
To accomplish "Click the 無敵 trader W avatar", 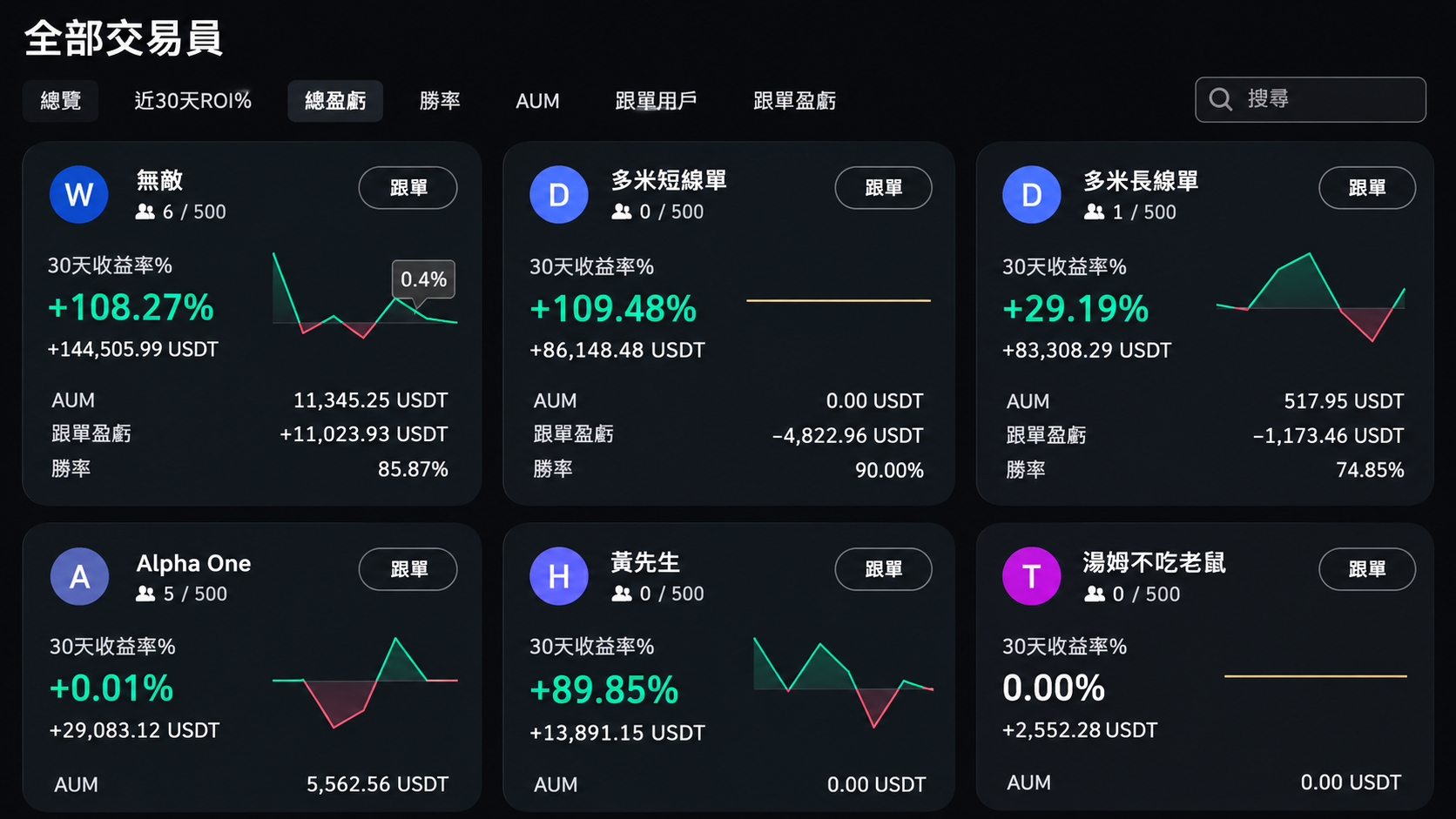I will click(x=79, y=194).
